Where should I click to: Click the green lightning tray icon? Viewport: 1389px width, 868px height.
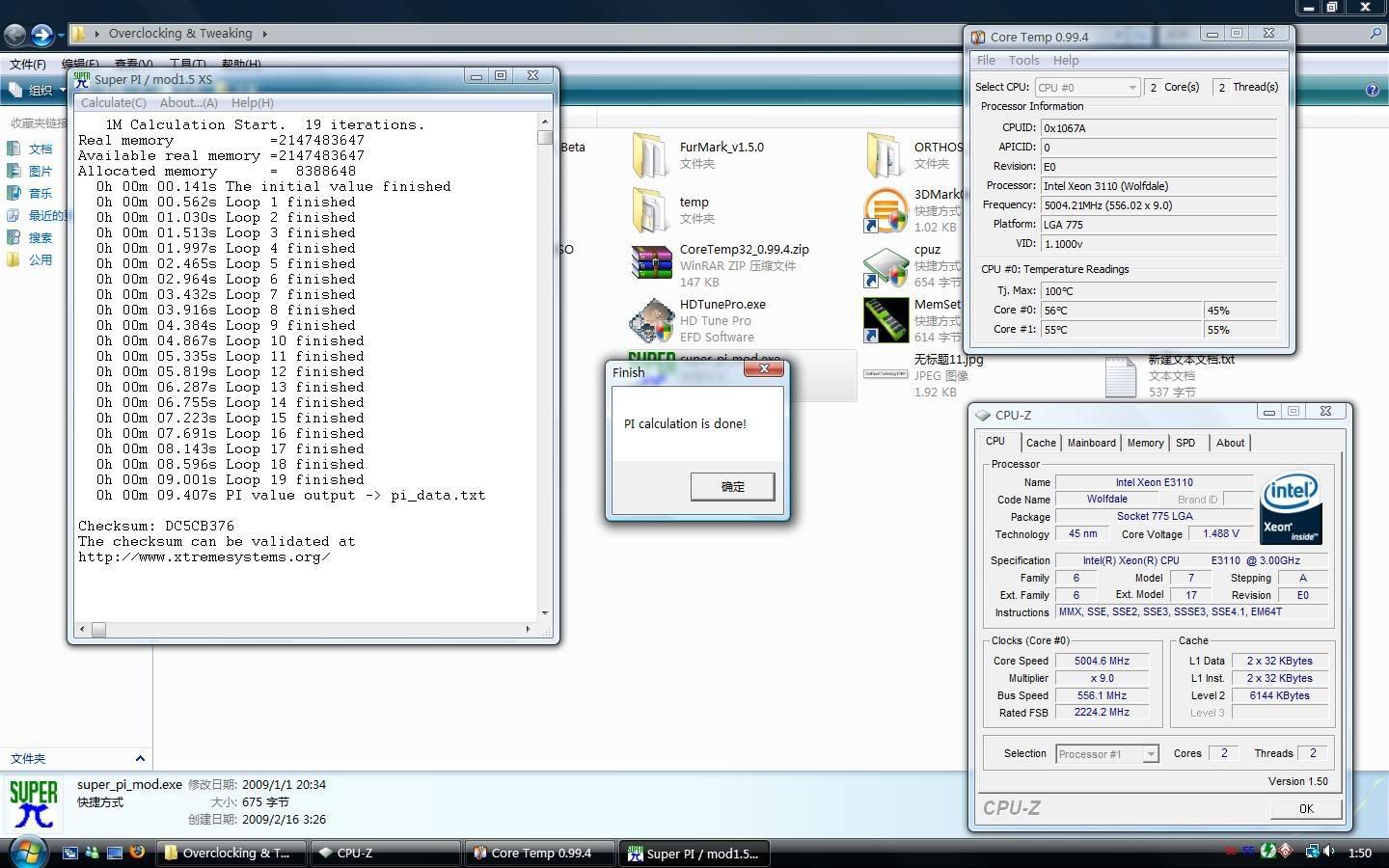[x=1268, y=852]
